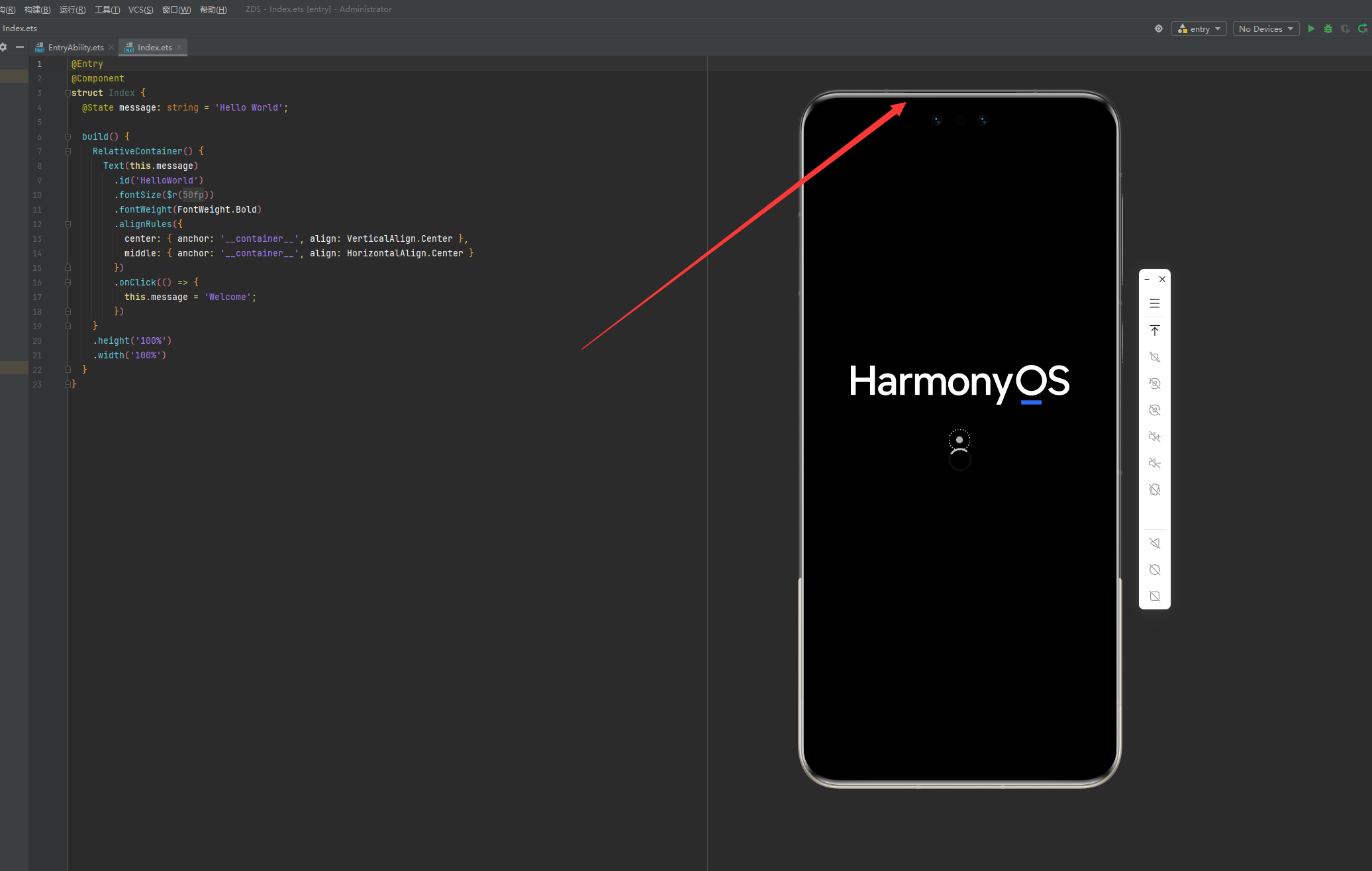Click the 'Hello World' string in code
1372x871 pixels.
[249, 107]
